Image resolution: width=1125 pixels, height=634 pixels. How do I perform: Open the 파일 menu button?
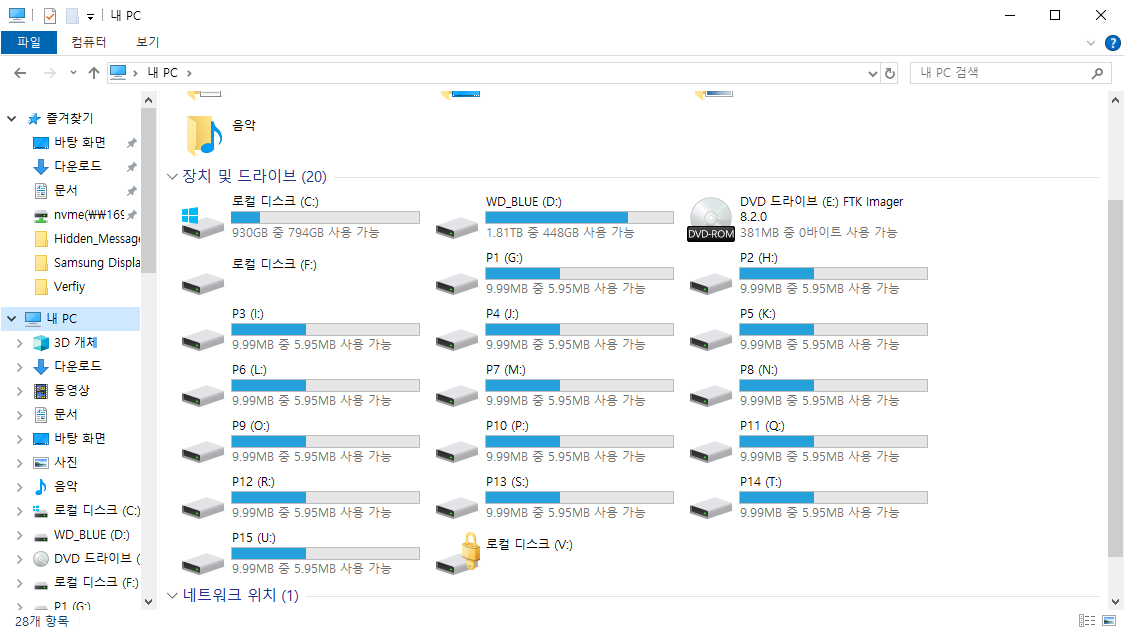pyautogui.click(x=29, y=42)
